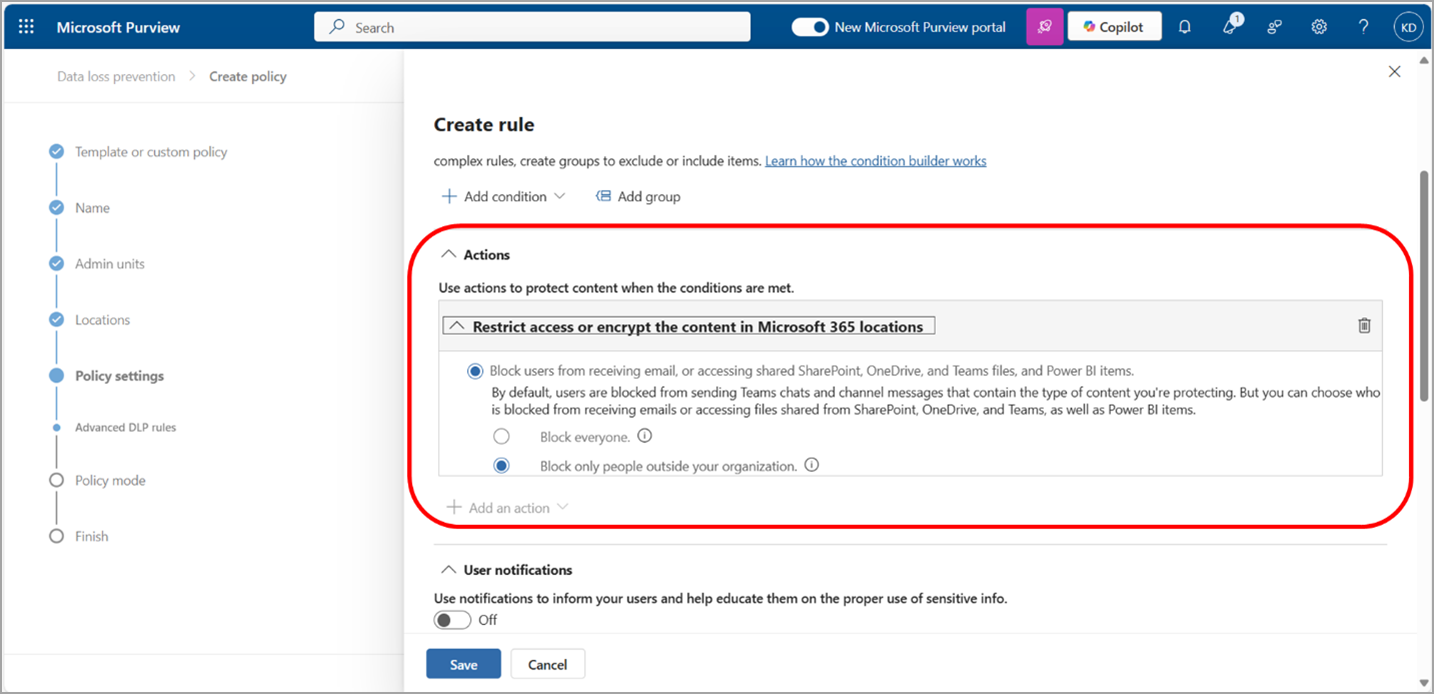1434x694 pixels.
Task: Open the Copilot assistant
Action: coord(1113,26)
